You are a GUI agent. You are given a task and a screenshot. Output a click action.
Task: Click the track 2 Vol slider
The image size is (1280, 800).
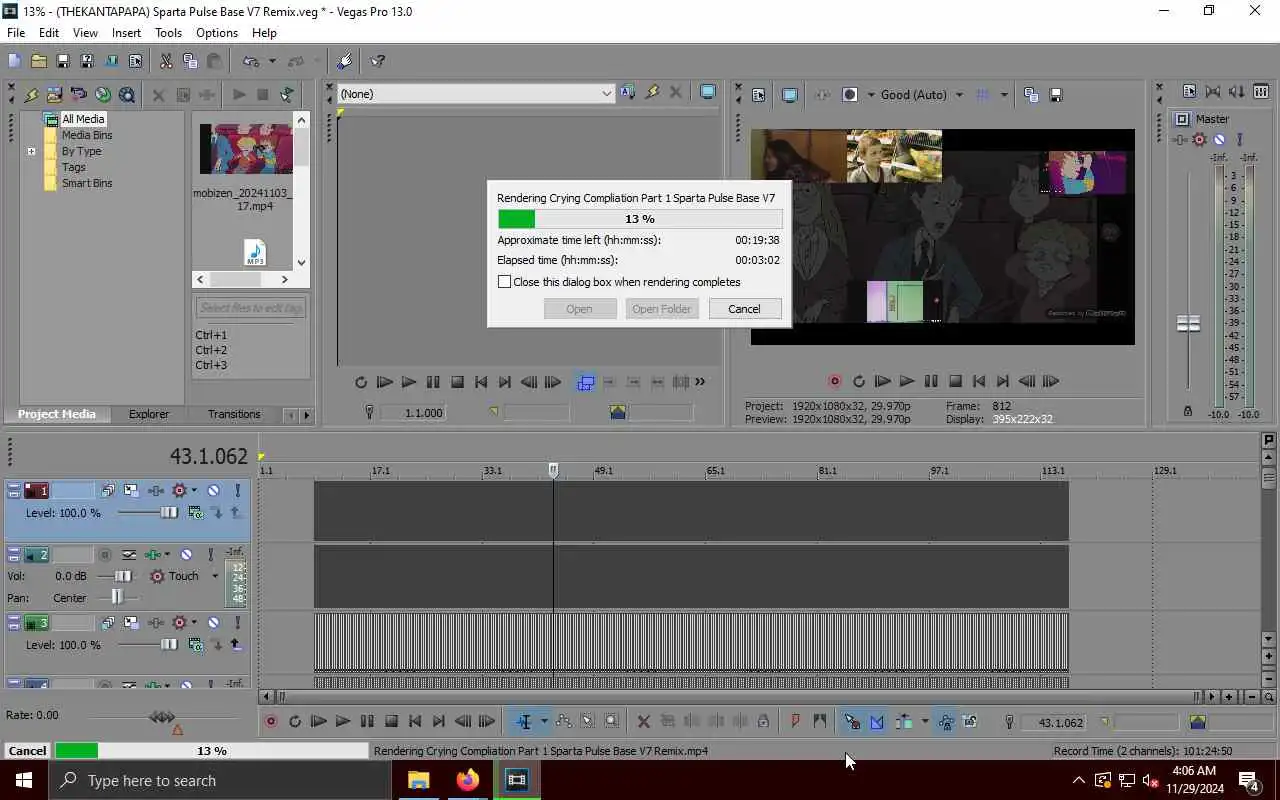coord(121,576)
